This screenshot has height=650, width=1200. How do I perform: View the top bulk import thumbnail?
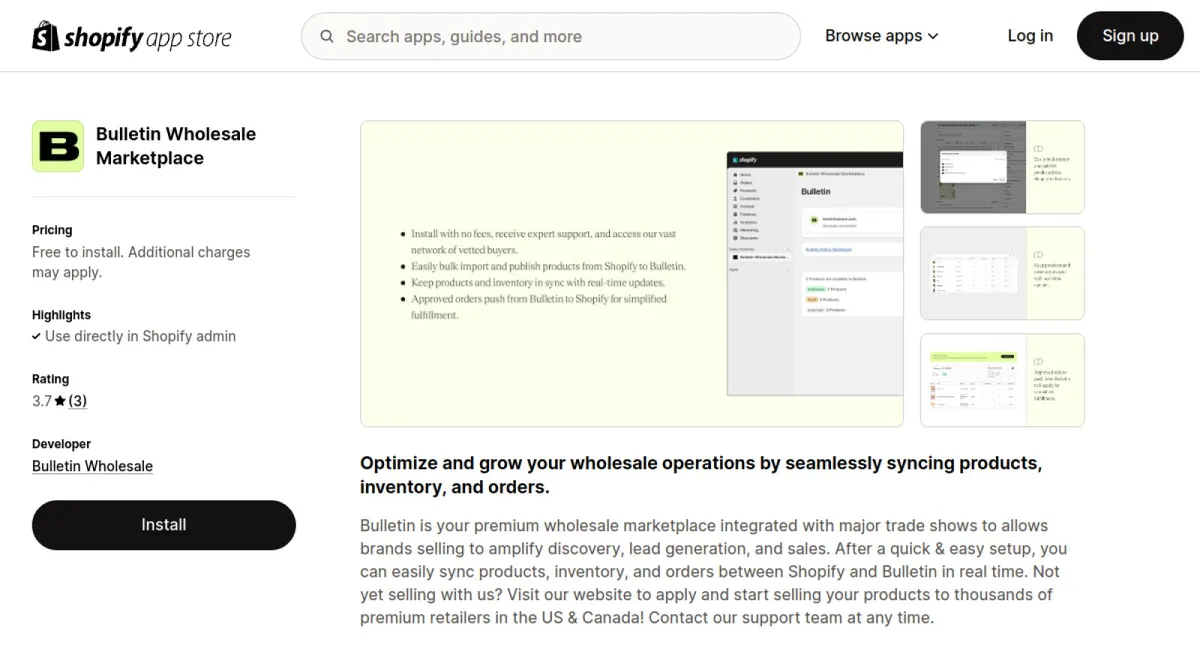coord(1001,167)
